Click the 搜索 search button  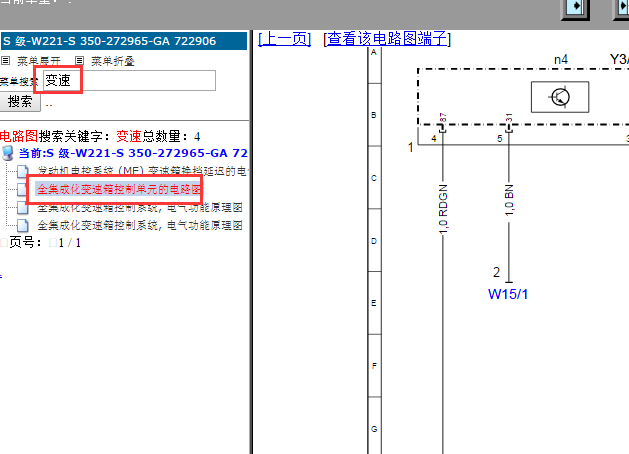point(20,101)
